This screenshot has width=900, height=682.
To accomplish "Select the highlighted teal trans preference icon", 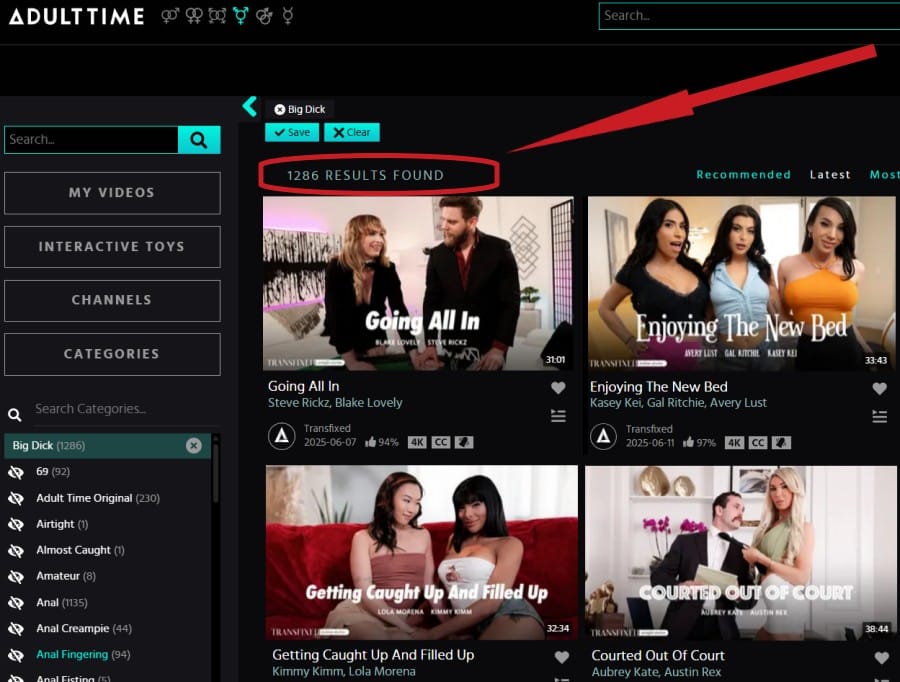I will [x=240, y=16].
